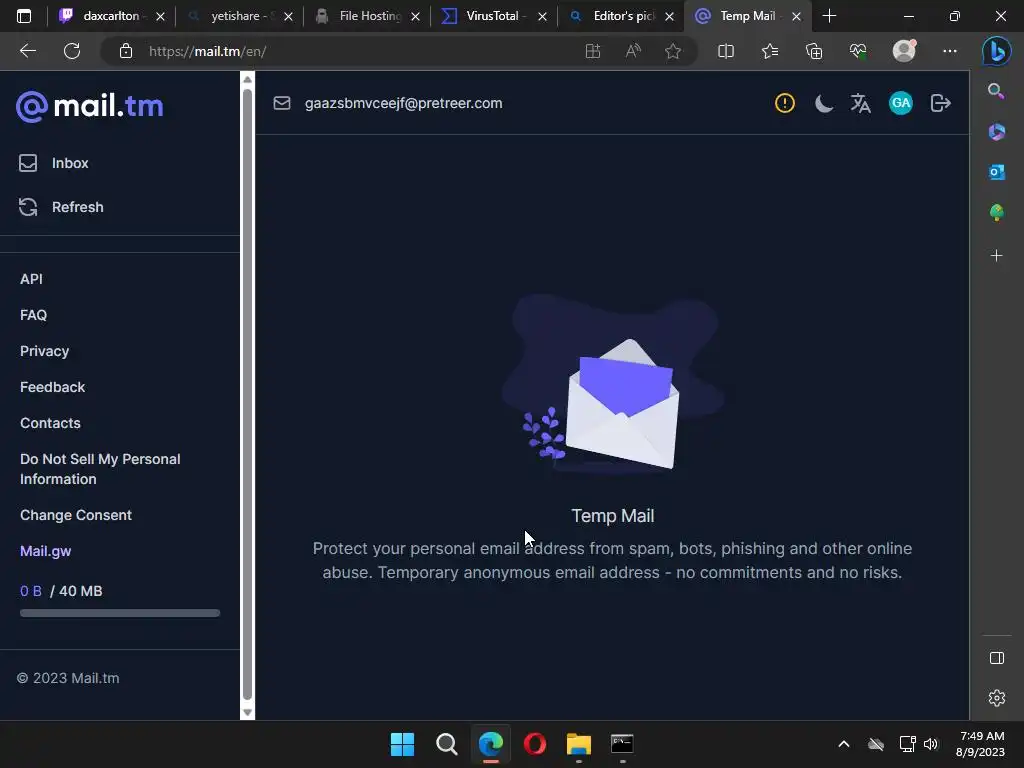Open the Windows Start menu
The width and height of the screenshot is (1024, 768).
pos(402,744)
